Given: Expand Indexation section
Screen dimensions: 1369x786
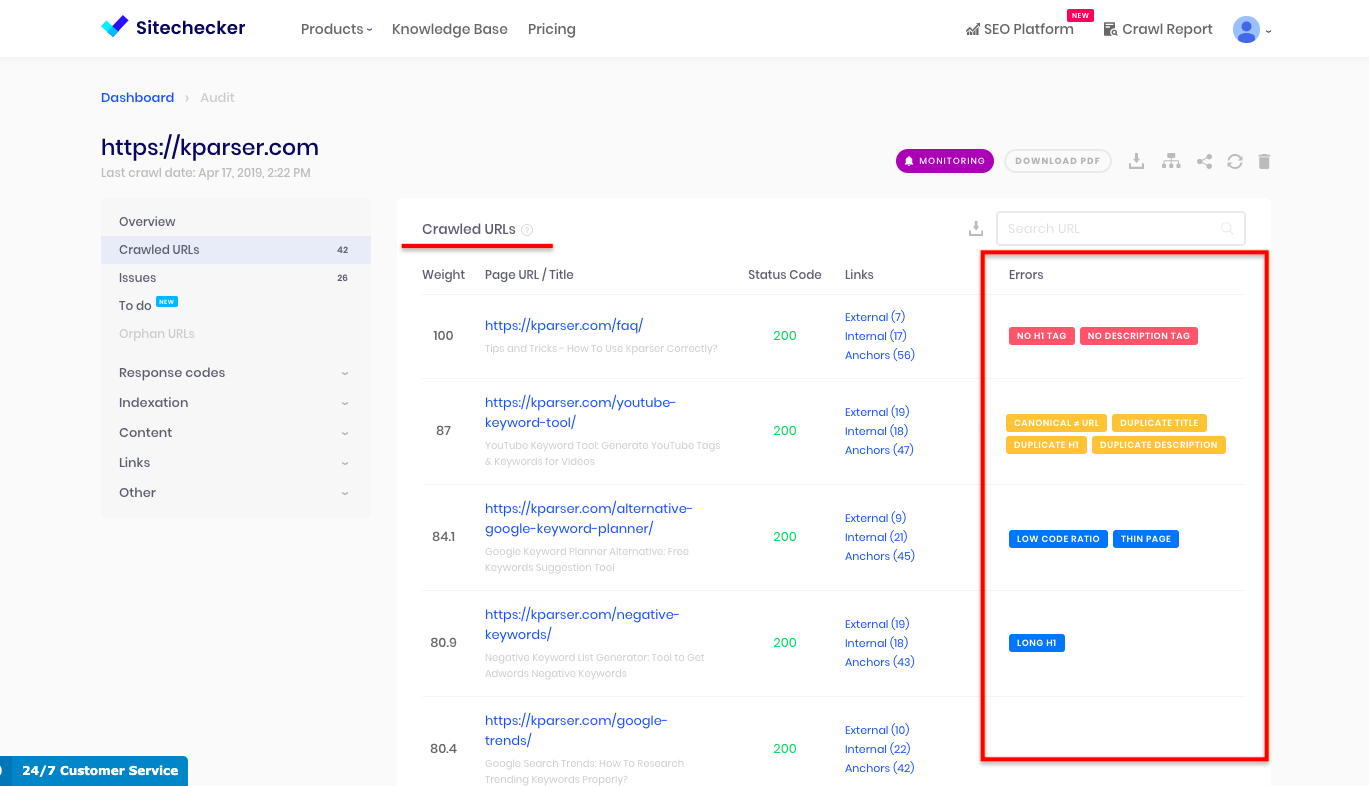Looking at the screenshot, I should pos(235,403).
